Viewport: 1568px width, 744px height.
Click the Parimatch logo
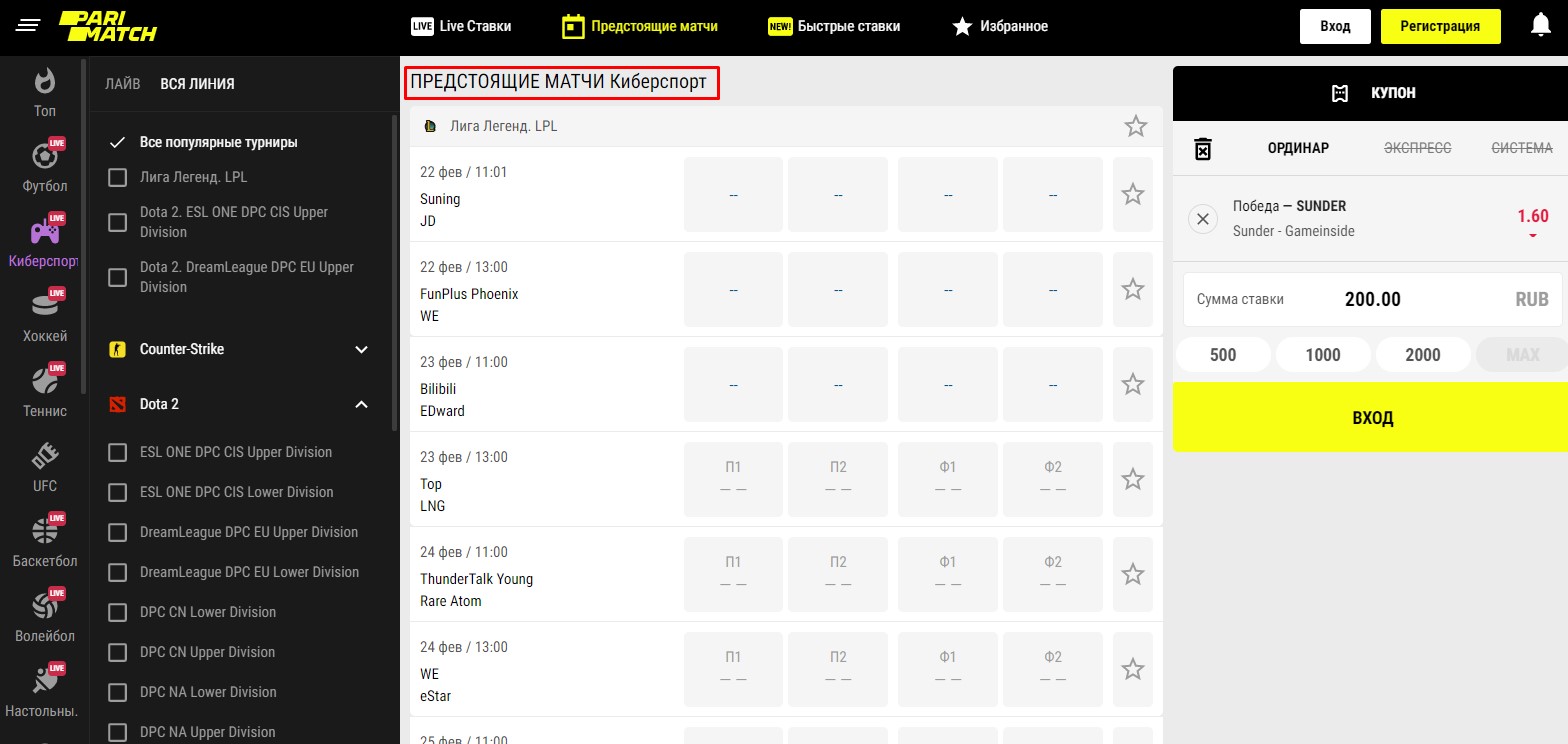pyautogui.click(x=107, y=26)
